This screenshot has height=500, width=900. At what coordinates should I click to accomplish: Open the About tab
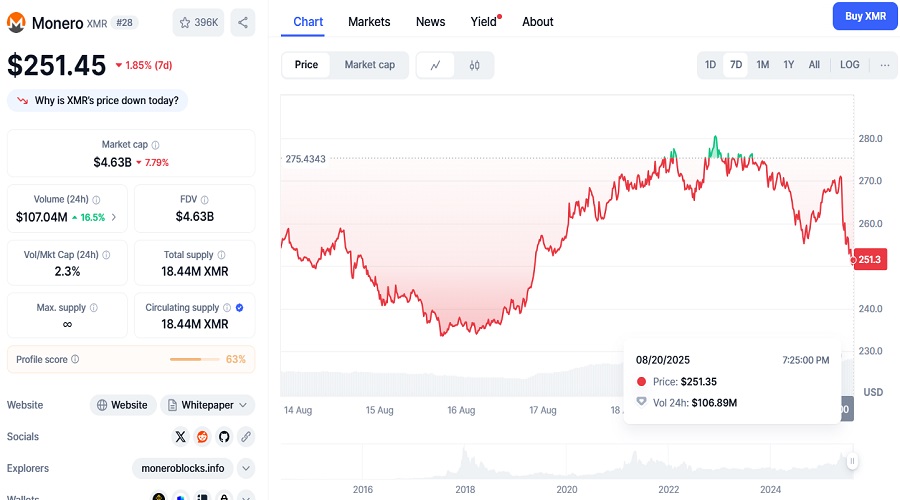pyautogui.click(x=538, y=22)
